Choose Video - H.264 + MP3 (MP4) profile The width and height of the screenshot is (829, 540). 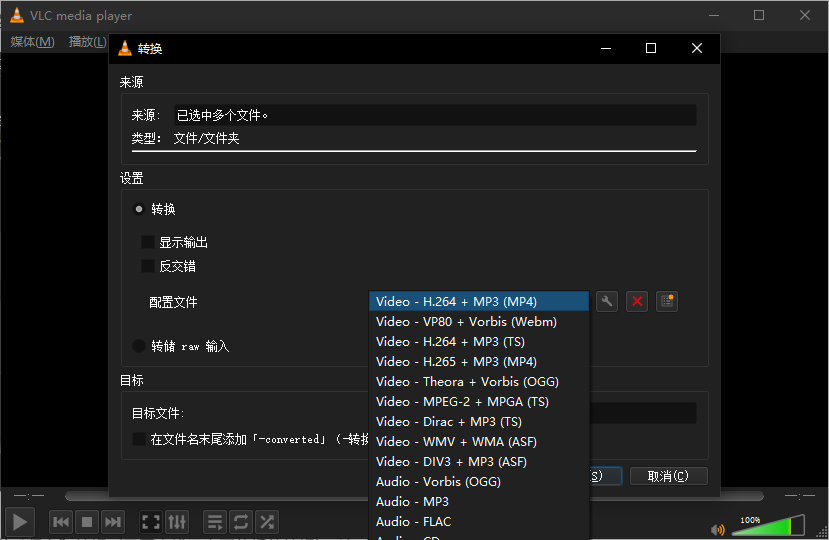click(x=478, y=301)
